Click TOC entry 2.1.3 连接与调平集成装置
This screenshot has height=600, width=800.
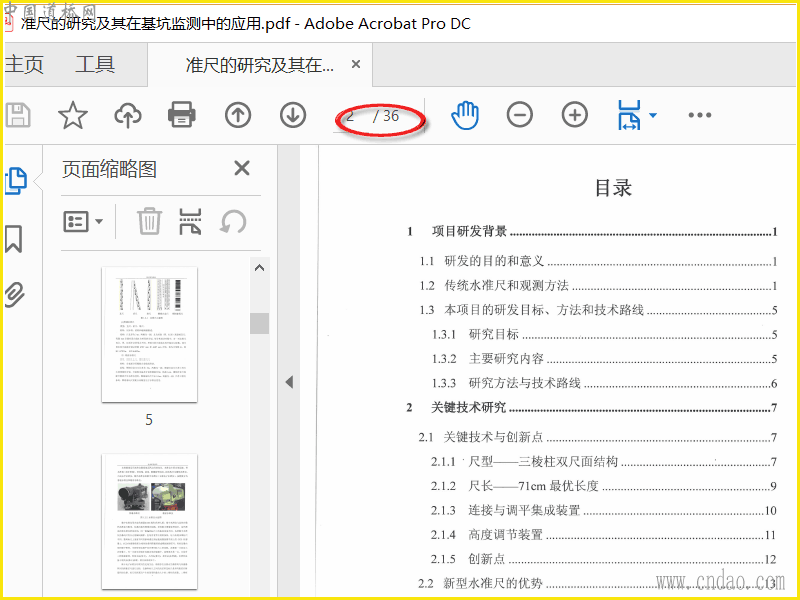(x=604, y=511)
